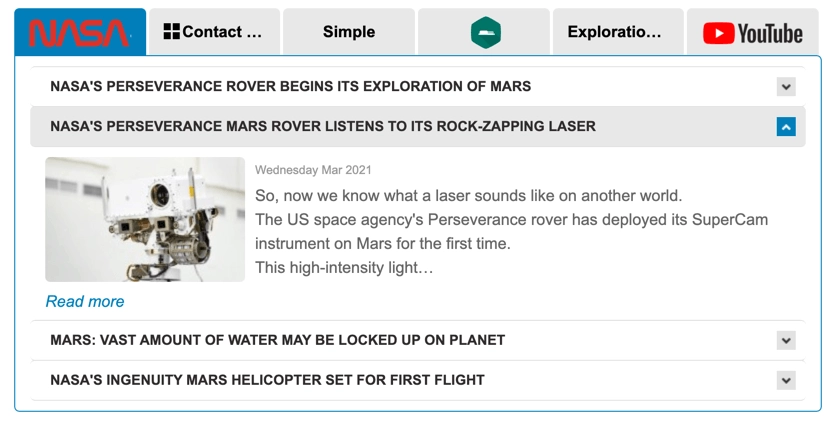Open the NASA logo tab

tap(80, 32)
